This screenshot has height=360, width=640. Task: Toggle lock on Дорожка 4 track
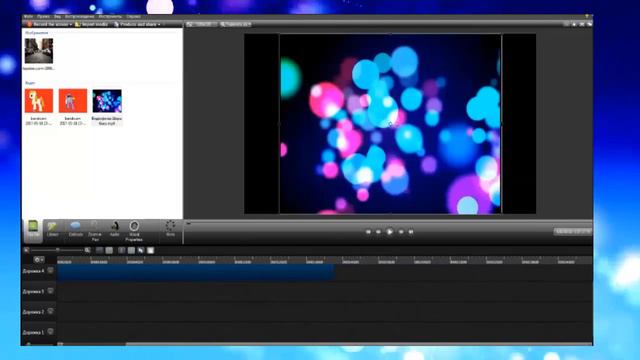(x=51, y=270)
